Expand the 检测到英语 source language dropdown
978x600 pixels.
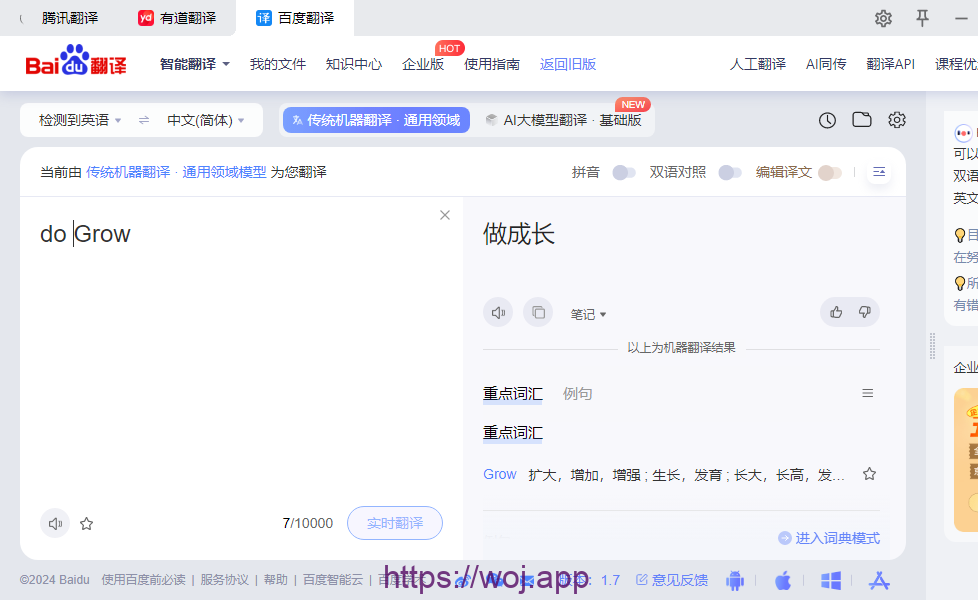click(80, 120)
